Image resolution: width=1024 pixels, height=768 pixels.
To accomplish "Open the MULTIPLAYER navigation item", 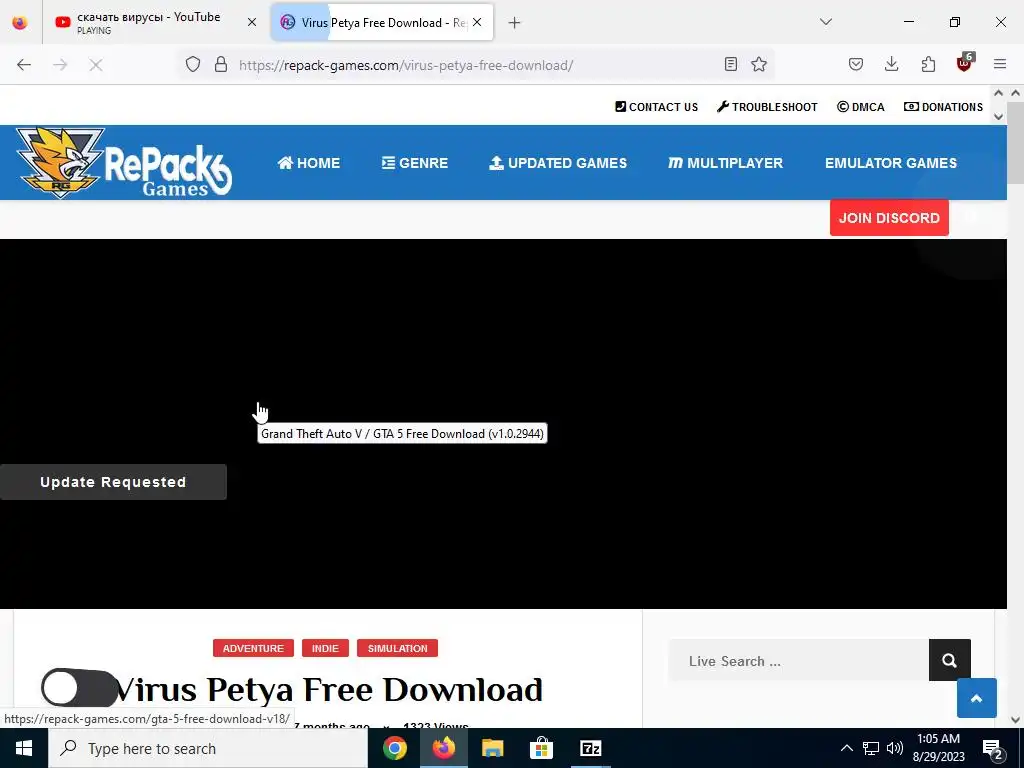I will [725, 163].
